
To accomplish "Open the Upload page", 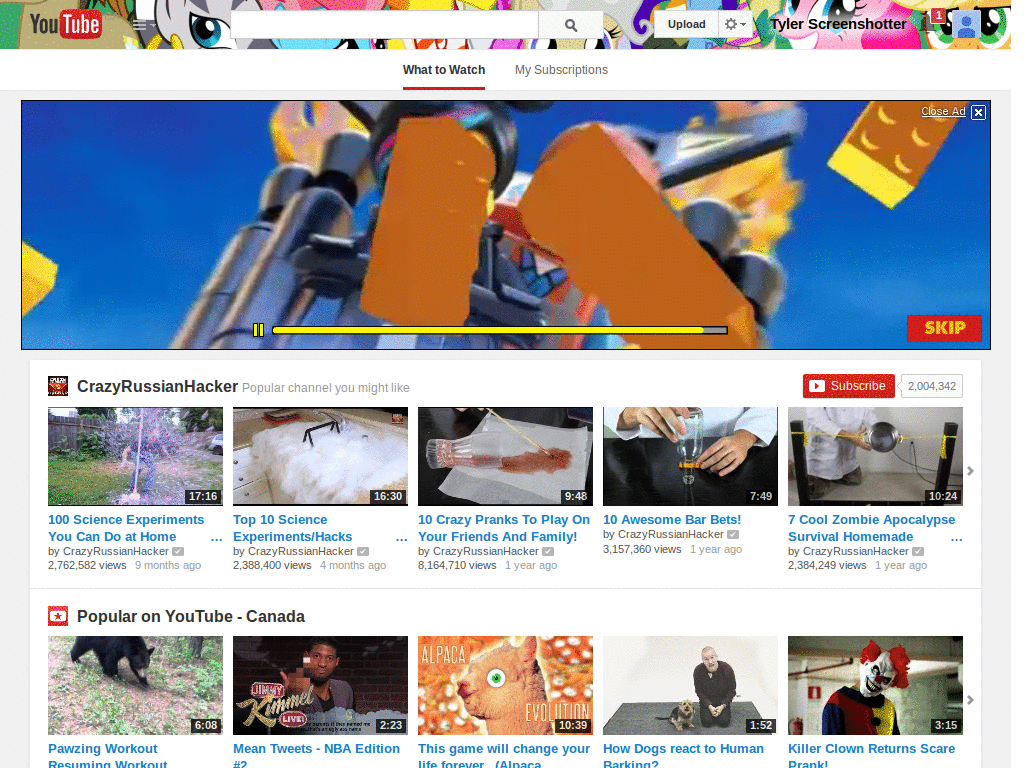I will pos(686,24).
